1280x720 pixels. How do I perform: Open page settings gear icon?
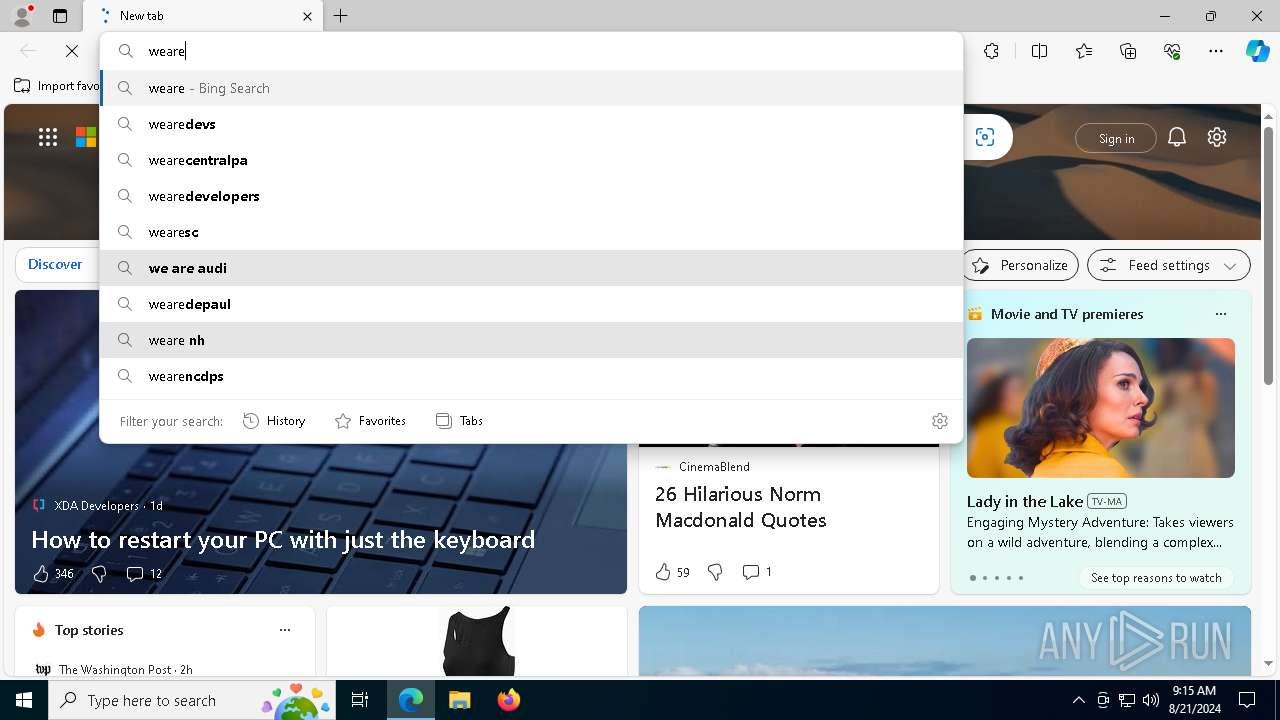click(x=1217, y=137)
